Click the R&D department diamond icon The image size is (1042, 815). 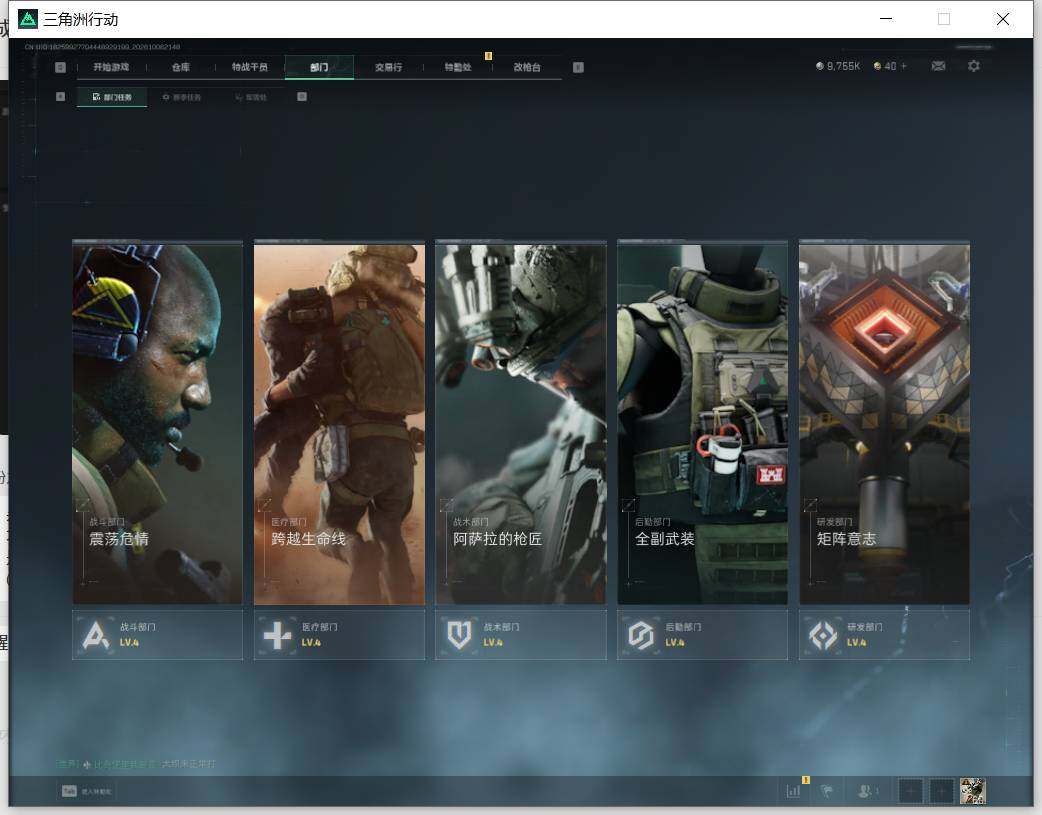pos(823,636)
